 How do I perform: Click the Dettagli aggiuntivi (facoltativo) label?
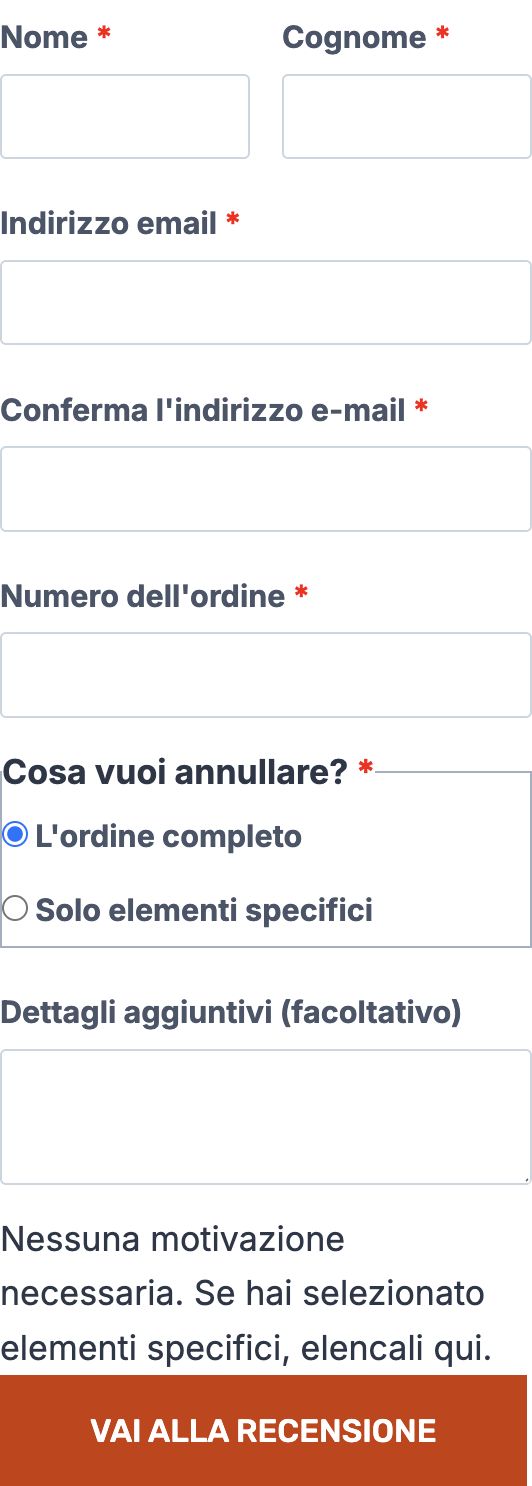pyautogui.click(x=231, y=1013)
